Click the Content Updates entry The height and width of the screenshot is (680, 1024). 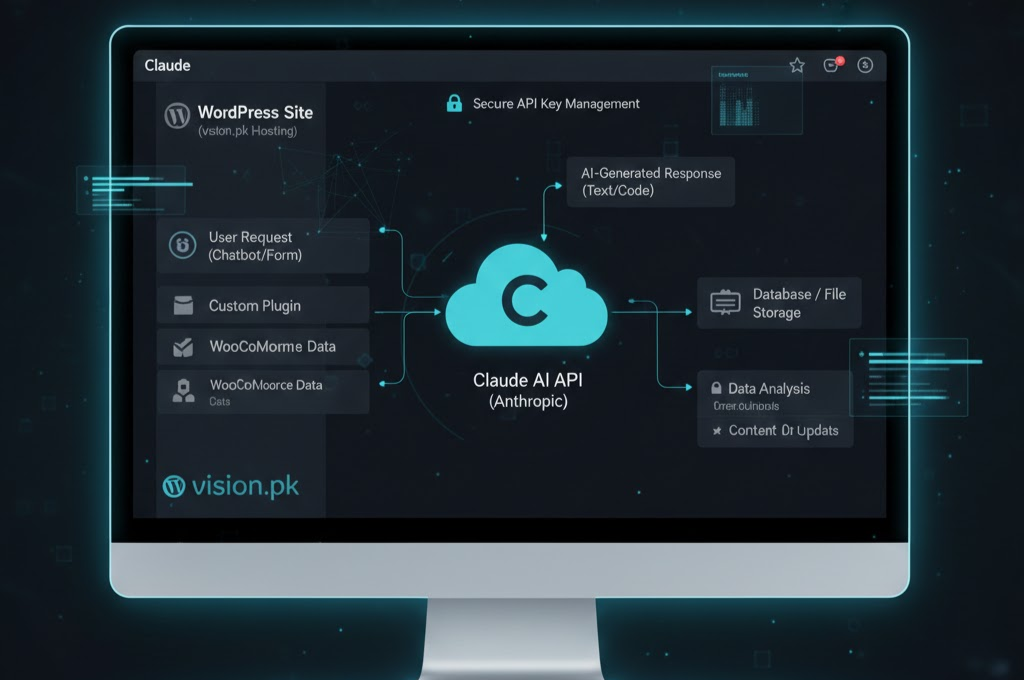(776, 430)
